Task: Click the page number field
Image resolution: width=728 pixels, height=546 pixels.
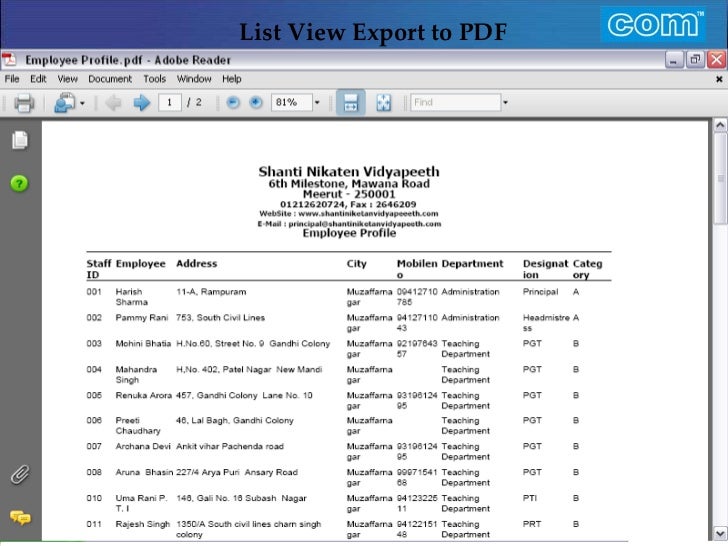Action: pos(169,102)
